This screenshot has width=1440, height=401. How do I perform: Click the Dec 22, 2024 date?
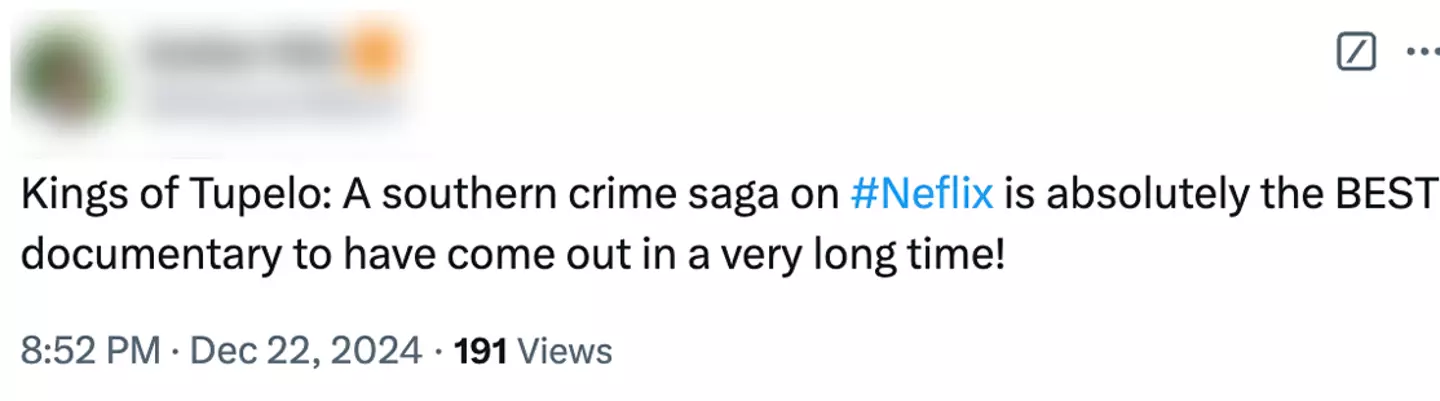(x=304, y=351)
